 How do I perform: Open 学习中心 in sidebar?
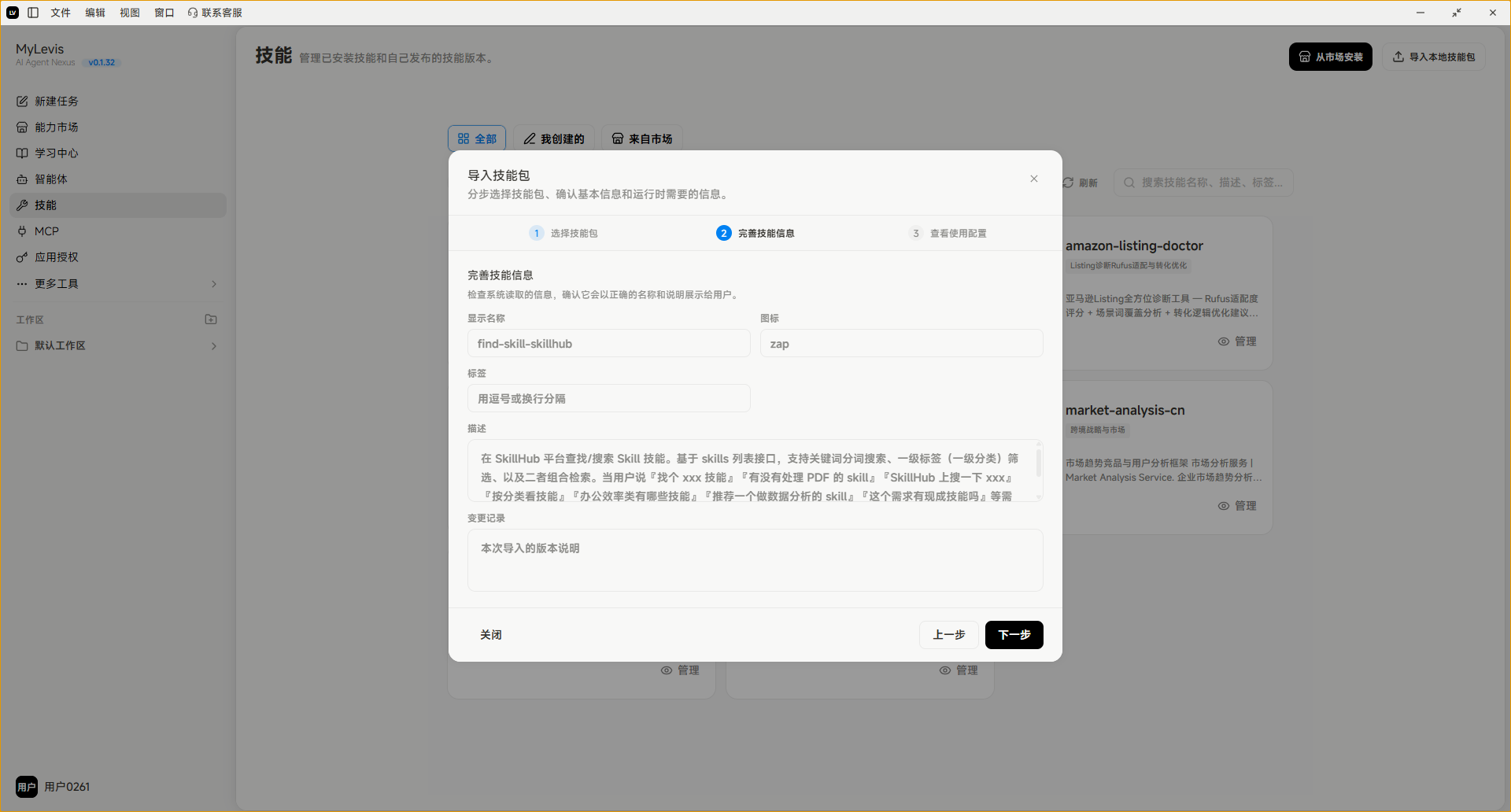pyautogui.click(x=118, y=153)
